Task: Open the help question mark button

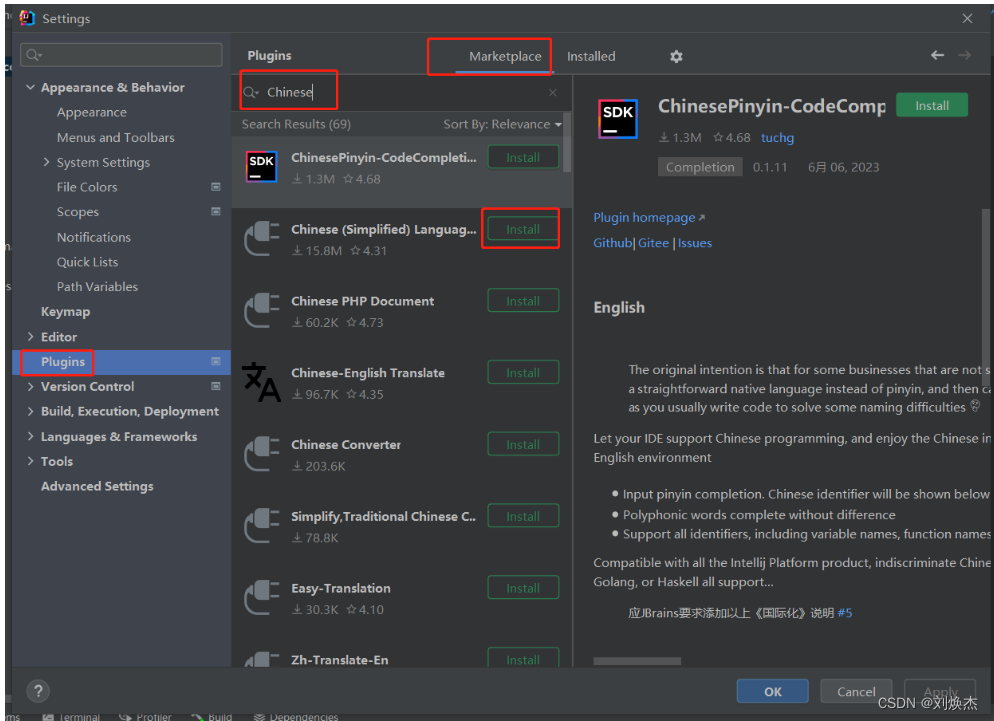Action: pos(38,691)
